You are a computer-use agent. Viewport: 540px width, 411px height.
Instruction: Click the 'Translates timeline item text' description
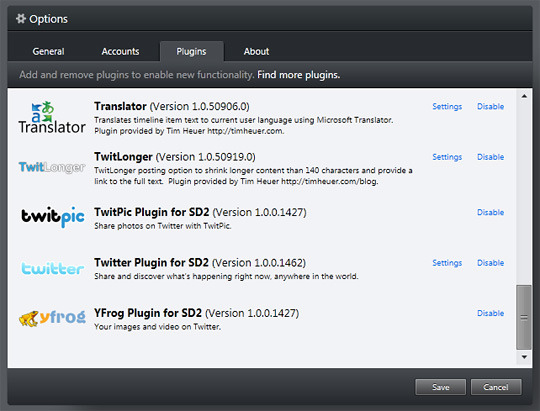point(243,125)
